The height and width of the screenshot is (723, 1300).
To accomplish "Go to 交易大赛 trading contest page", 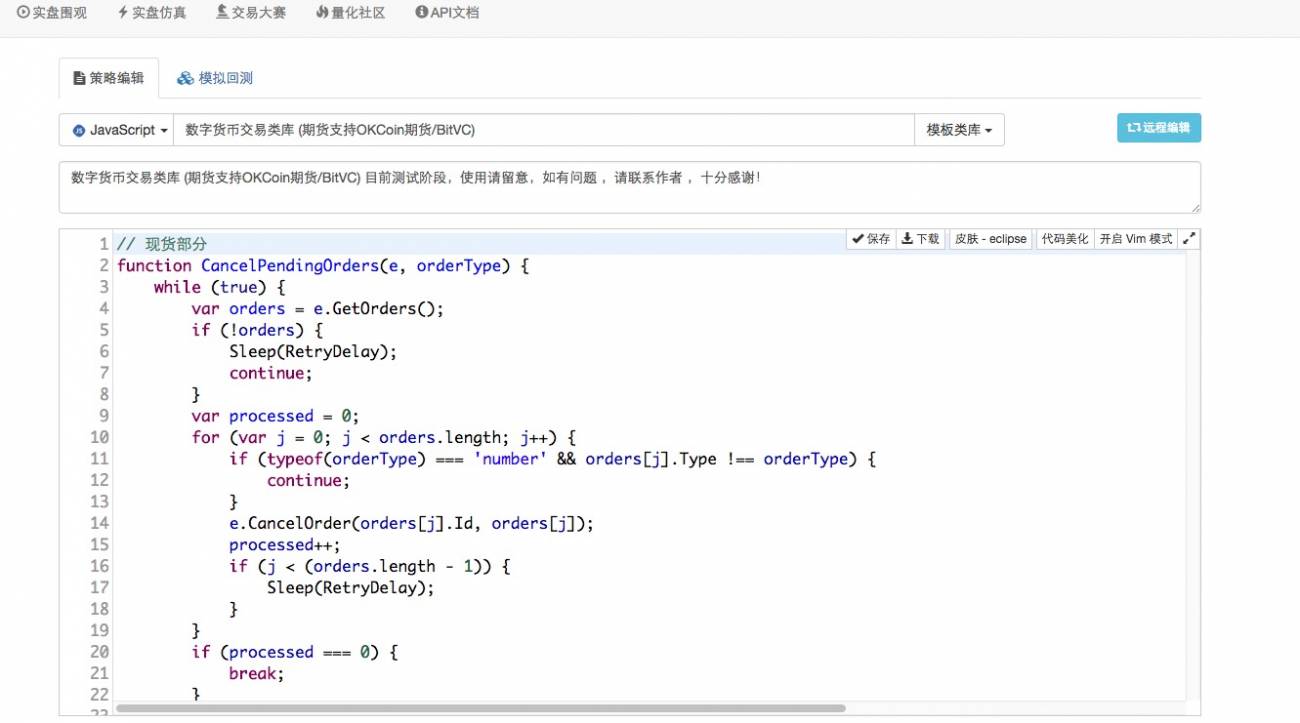I will (251, 13).
